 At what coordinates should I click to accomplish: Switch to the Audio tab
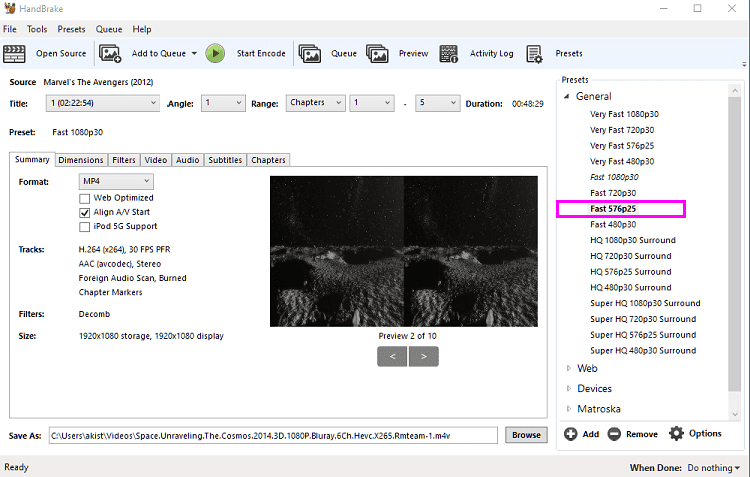pos(188,160)
